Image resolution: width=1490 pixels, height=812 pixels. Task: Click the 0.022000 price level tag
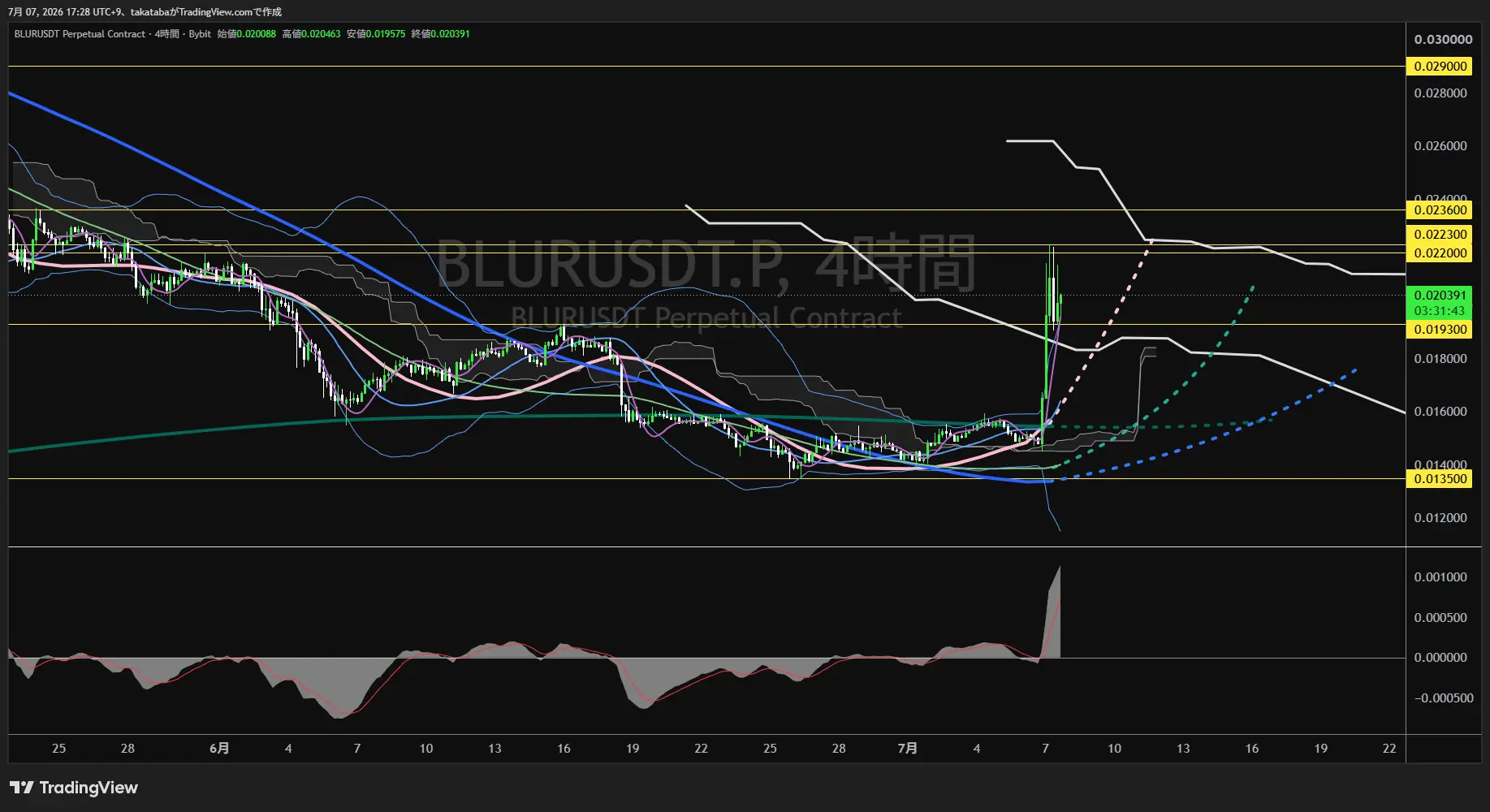coord(1440,253)
